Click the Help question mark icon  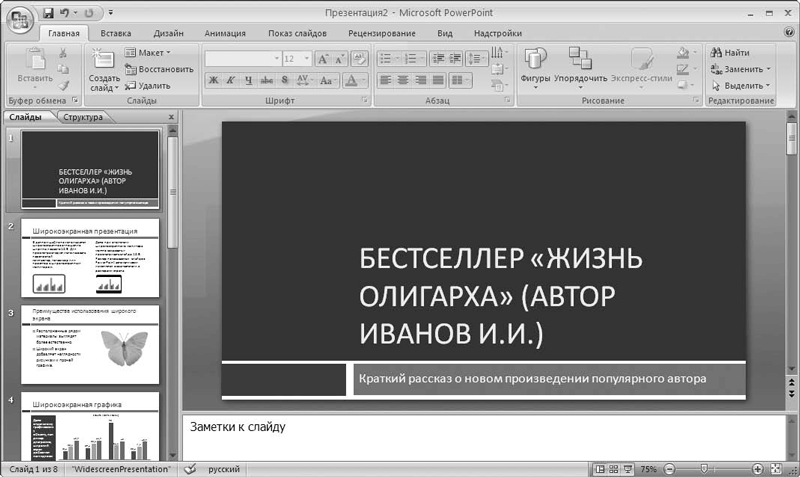coord(791,33)
